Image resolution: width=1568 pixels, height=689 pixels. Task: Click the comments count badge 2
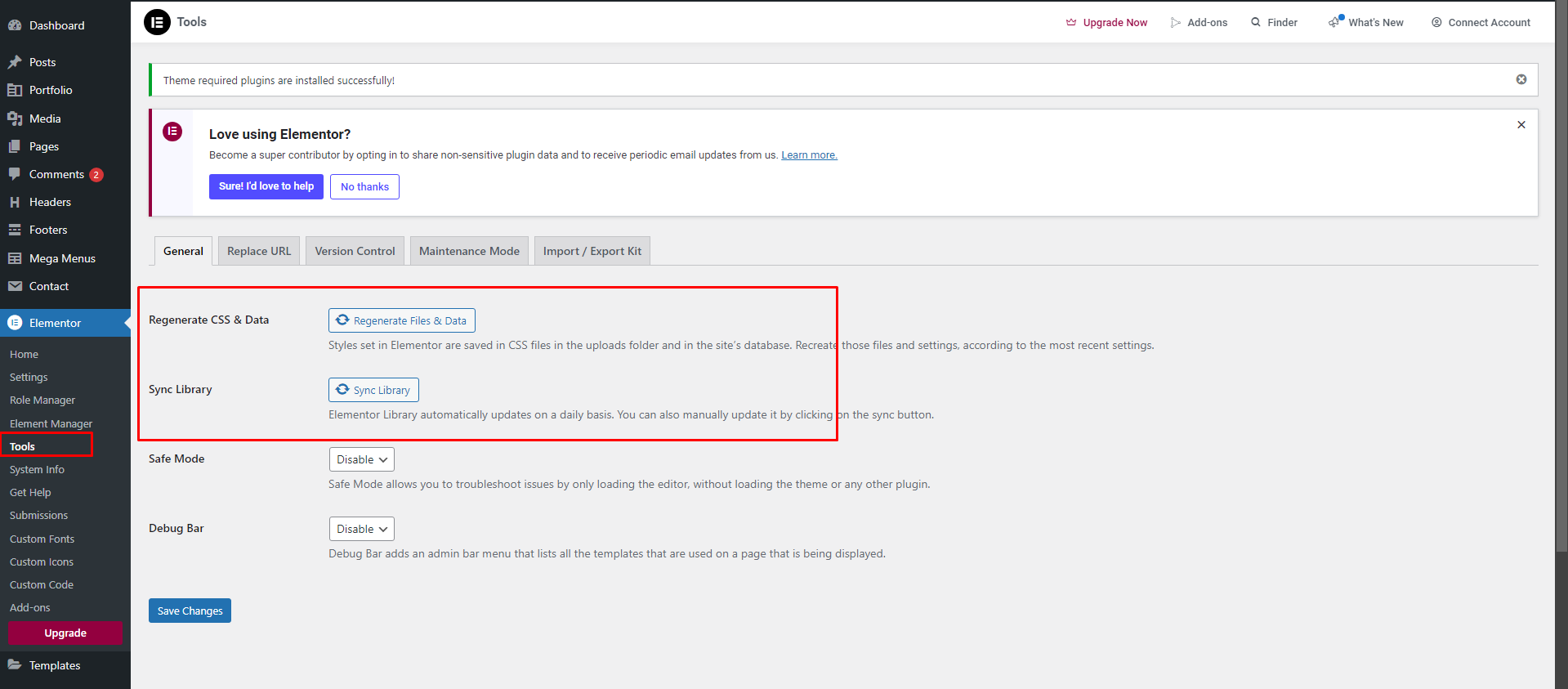coord(96,175)
